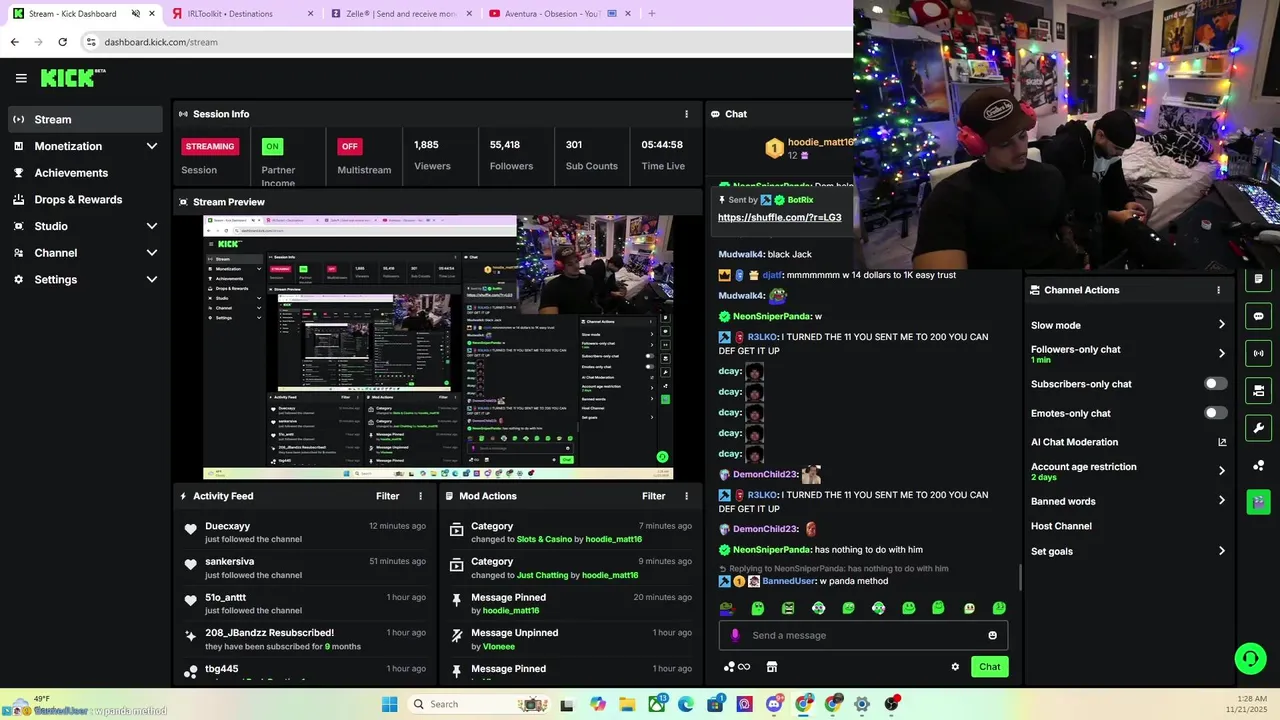1280x720 pixels.
Task: Reload the page in browser toolbar
Action: click(62, 42)
